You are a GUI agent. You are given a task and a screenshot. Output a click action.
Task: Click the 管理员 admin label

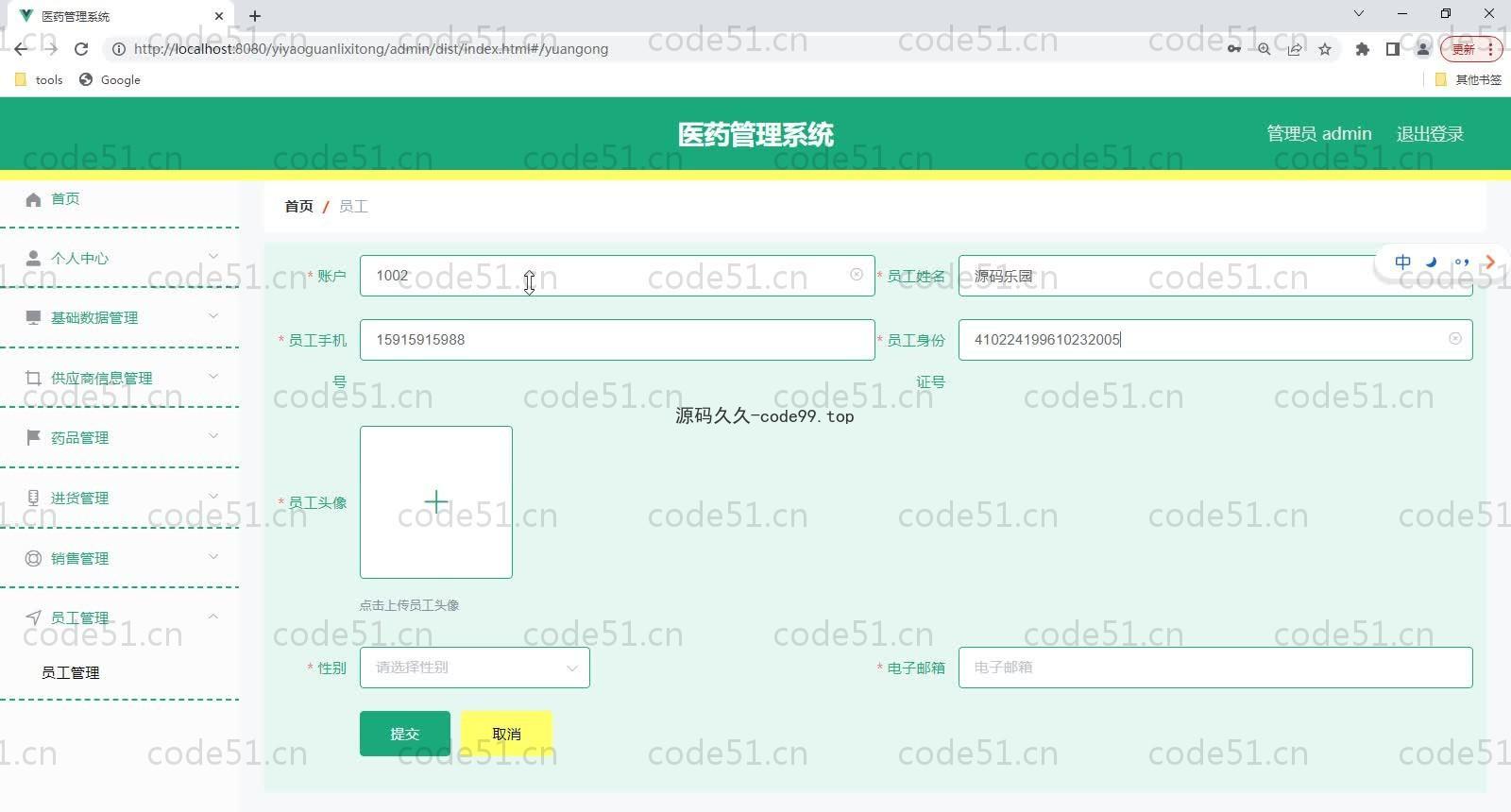(x=1319, y=134)
